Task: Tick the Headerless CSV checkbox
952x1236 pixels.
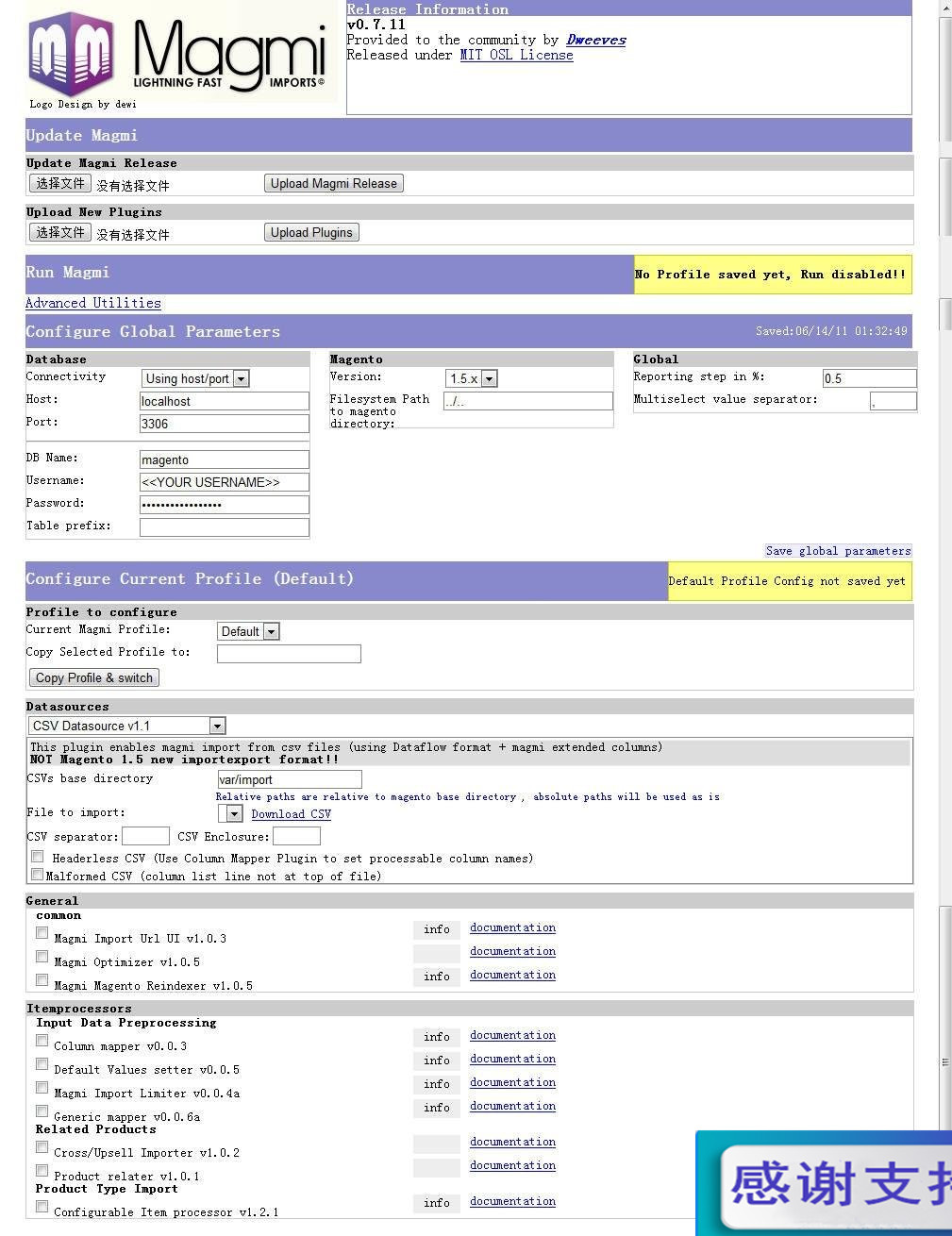Action: click(38, 857)
